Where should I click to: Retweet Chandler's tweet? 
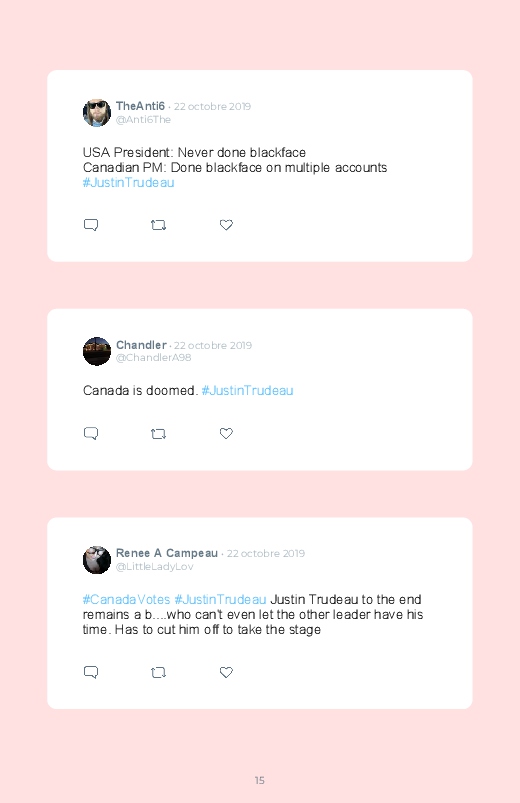pos(158,434)
